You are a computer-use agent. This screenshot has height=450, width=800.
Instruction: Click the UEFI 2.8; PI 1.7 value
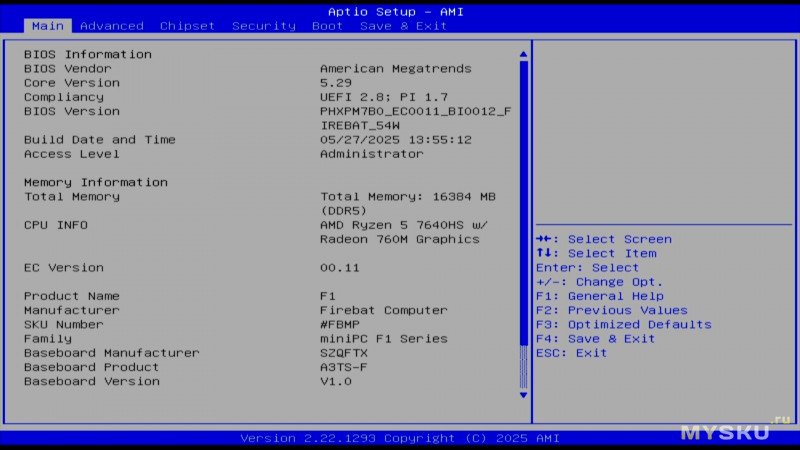384,97
